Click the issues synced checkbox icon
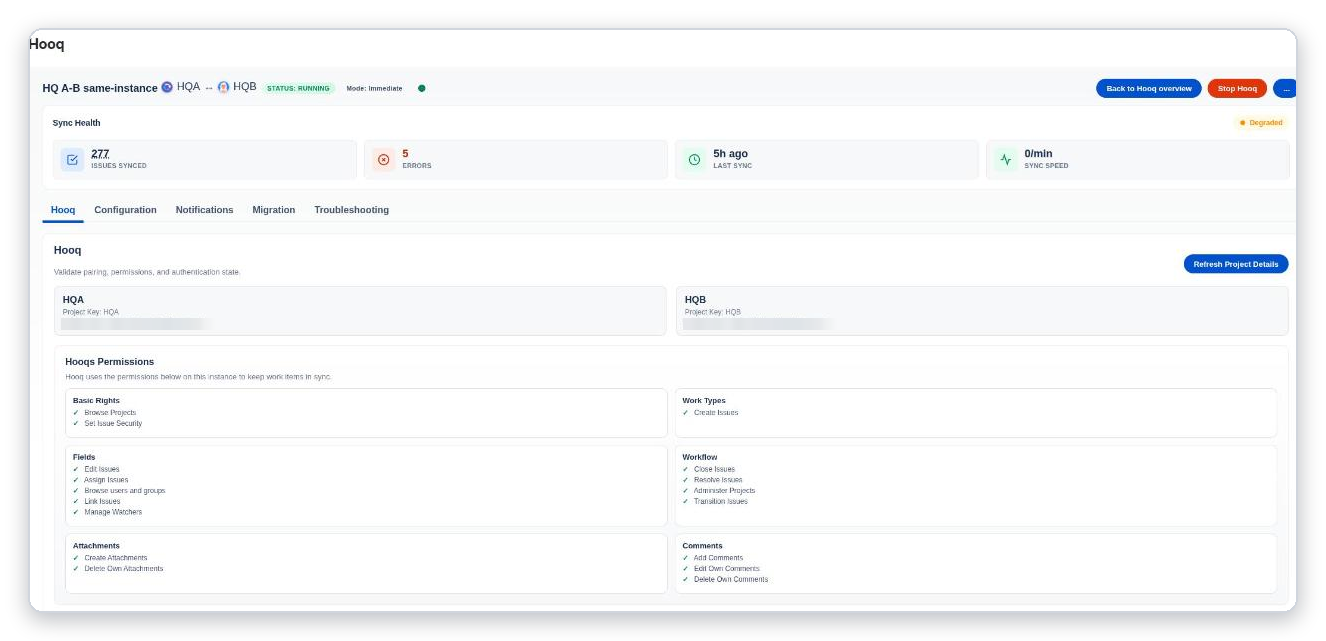Image resolution: width=1326 pixels, height=641 pixels. 72,159
